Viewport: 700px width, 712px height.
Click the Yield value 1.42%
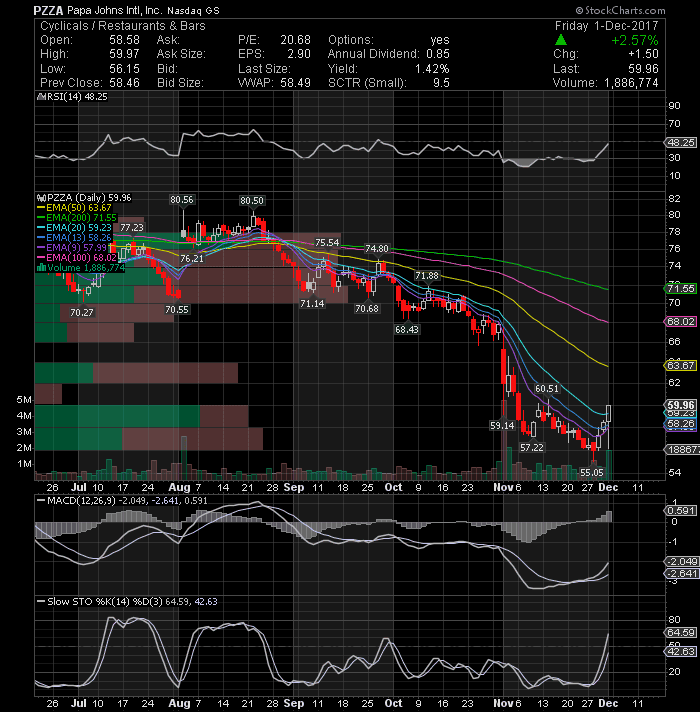tap(432, 69)
